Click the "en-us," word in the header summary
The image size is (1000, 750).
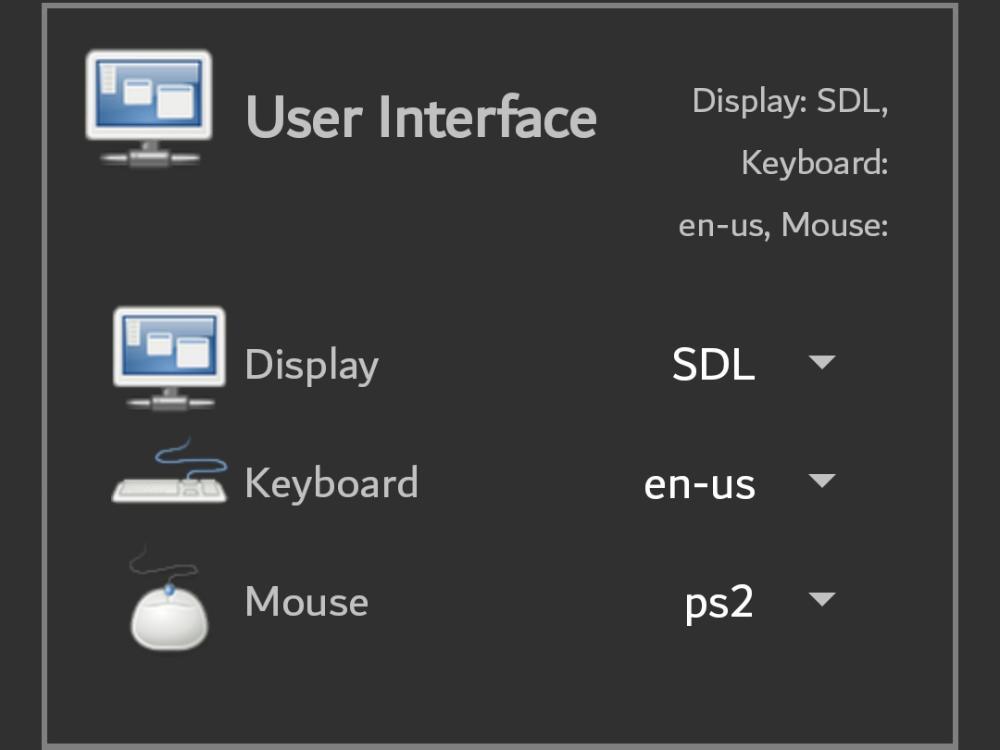pos(724,225)
